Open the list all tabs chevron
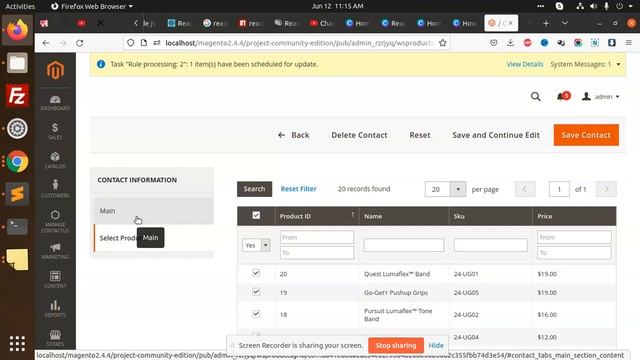The height and width of the screenshot is (360, 640). tap(565, 23)
